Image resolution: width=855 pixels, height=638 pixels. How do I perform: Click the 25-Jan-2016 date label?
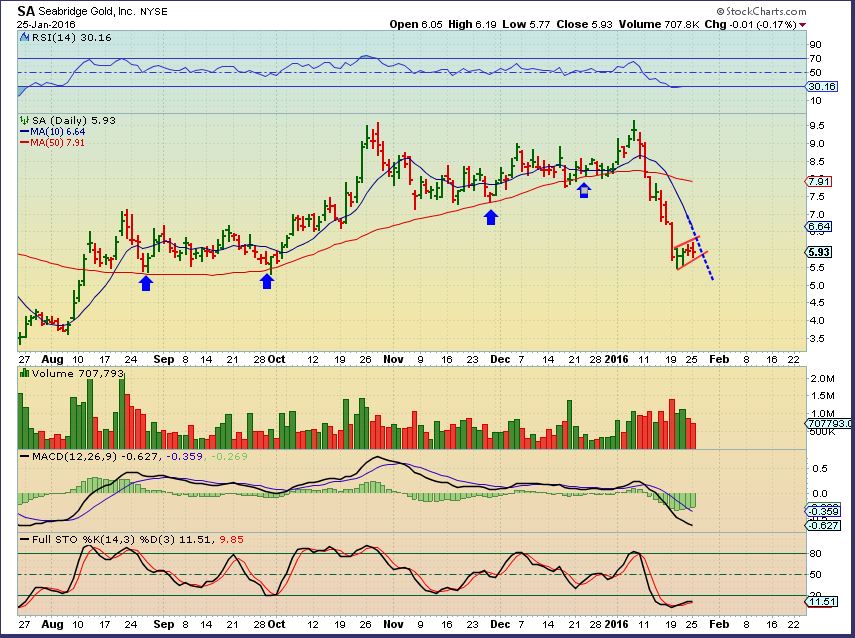46,25
